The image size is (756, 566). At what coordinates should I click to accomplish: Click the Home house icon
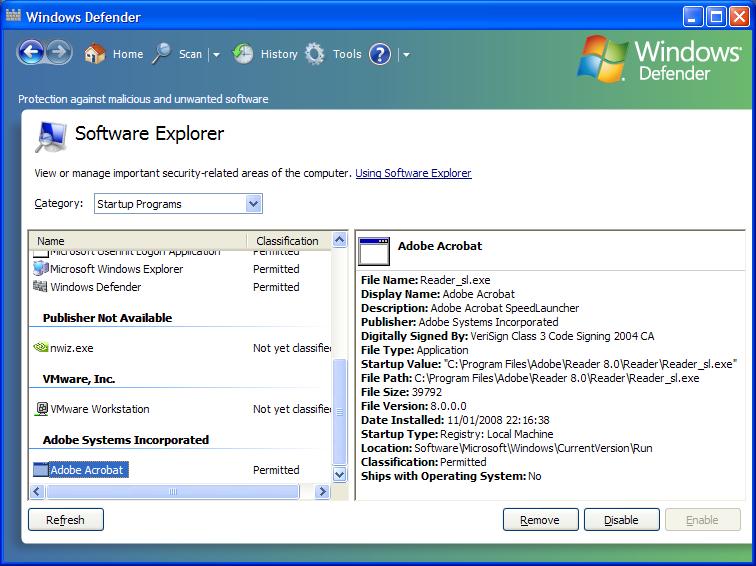[x=94, y=54]
